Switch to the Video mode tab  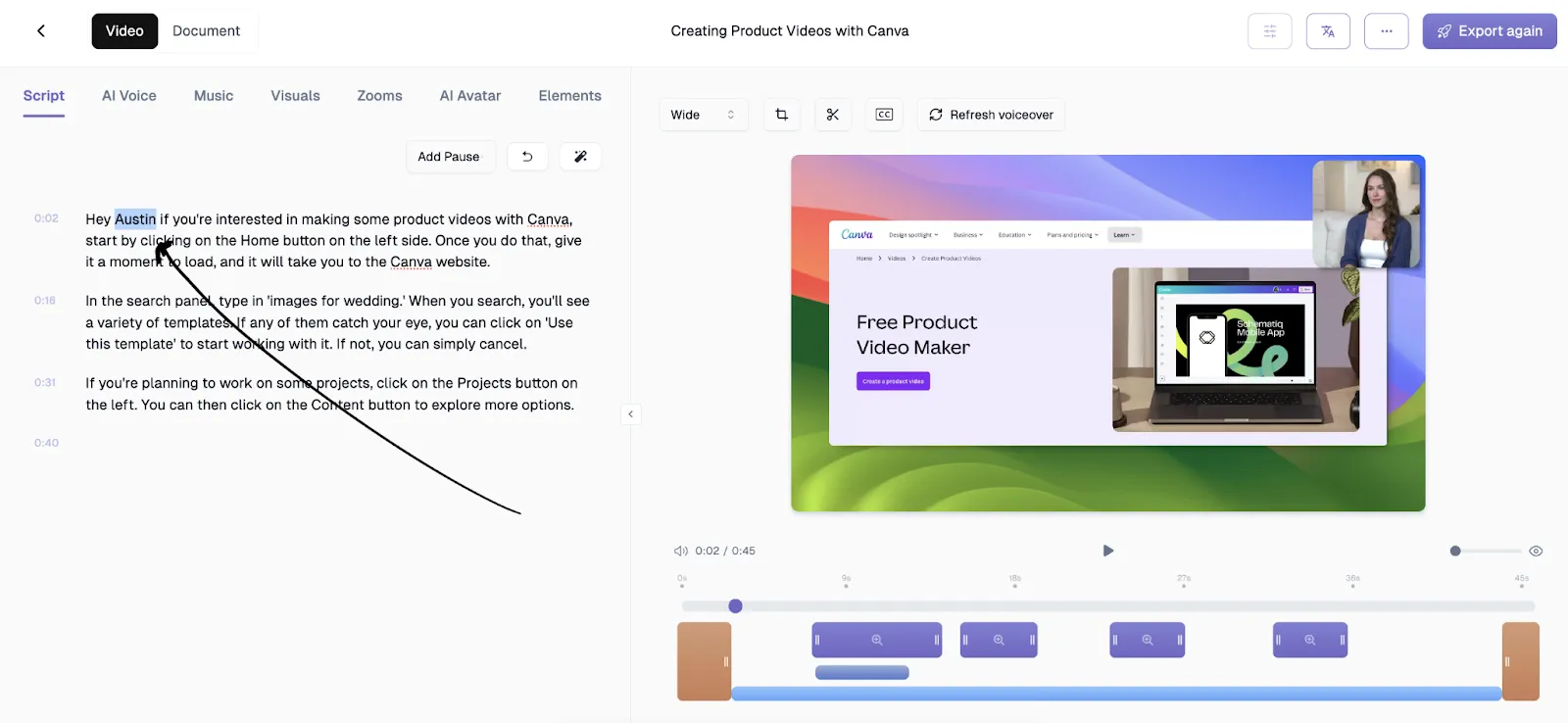pos(124,31)
